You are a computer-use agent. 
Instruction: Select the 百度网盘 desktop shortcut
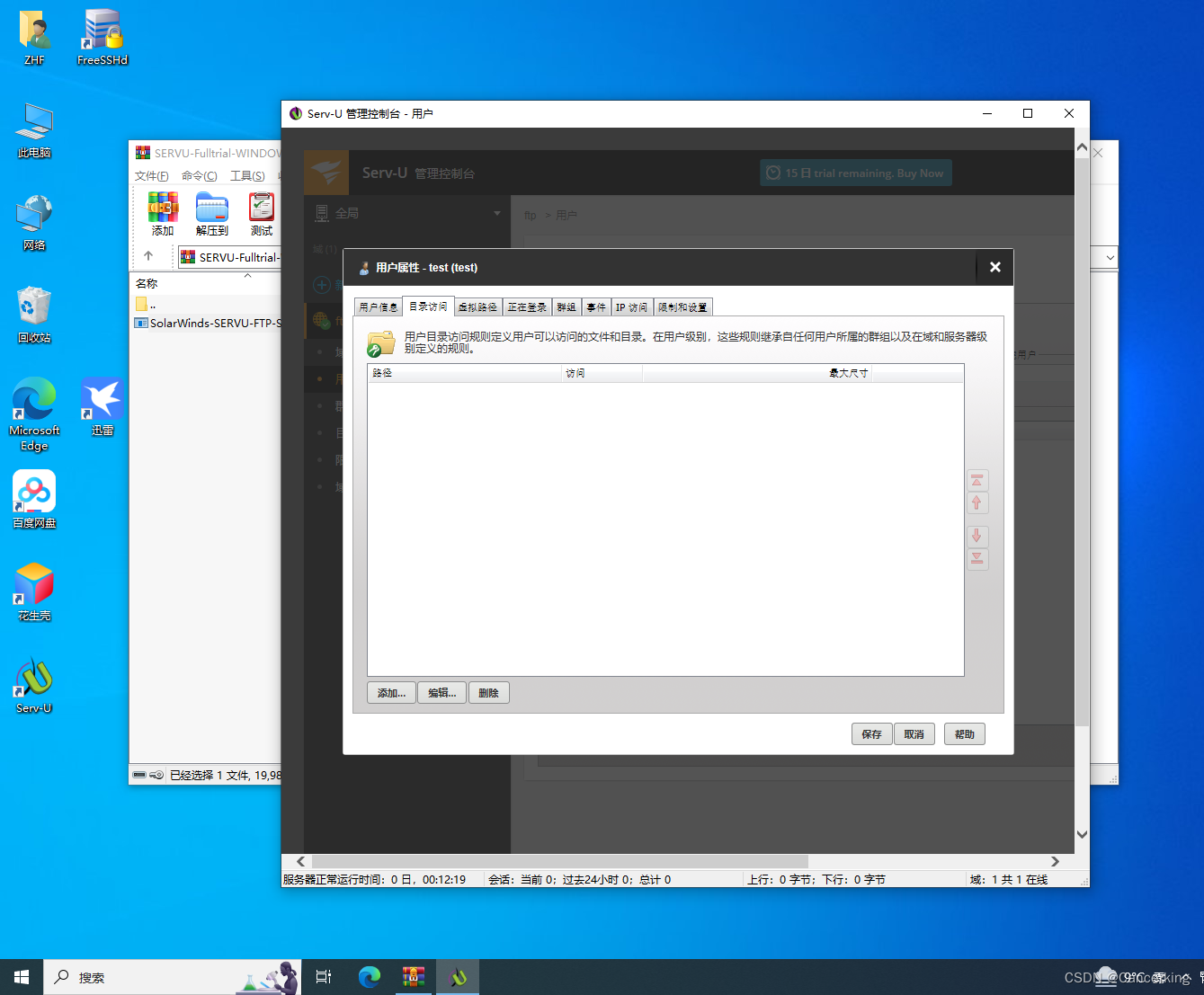pos(34,501)
